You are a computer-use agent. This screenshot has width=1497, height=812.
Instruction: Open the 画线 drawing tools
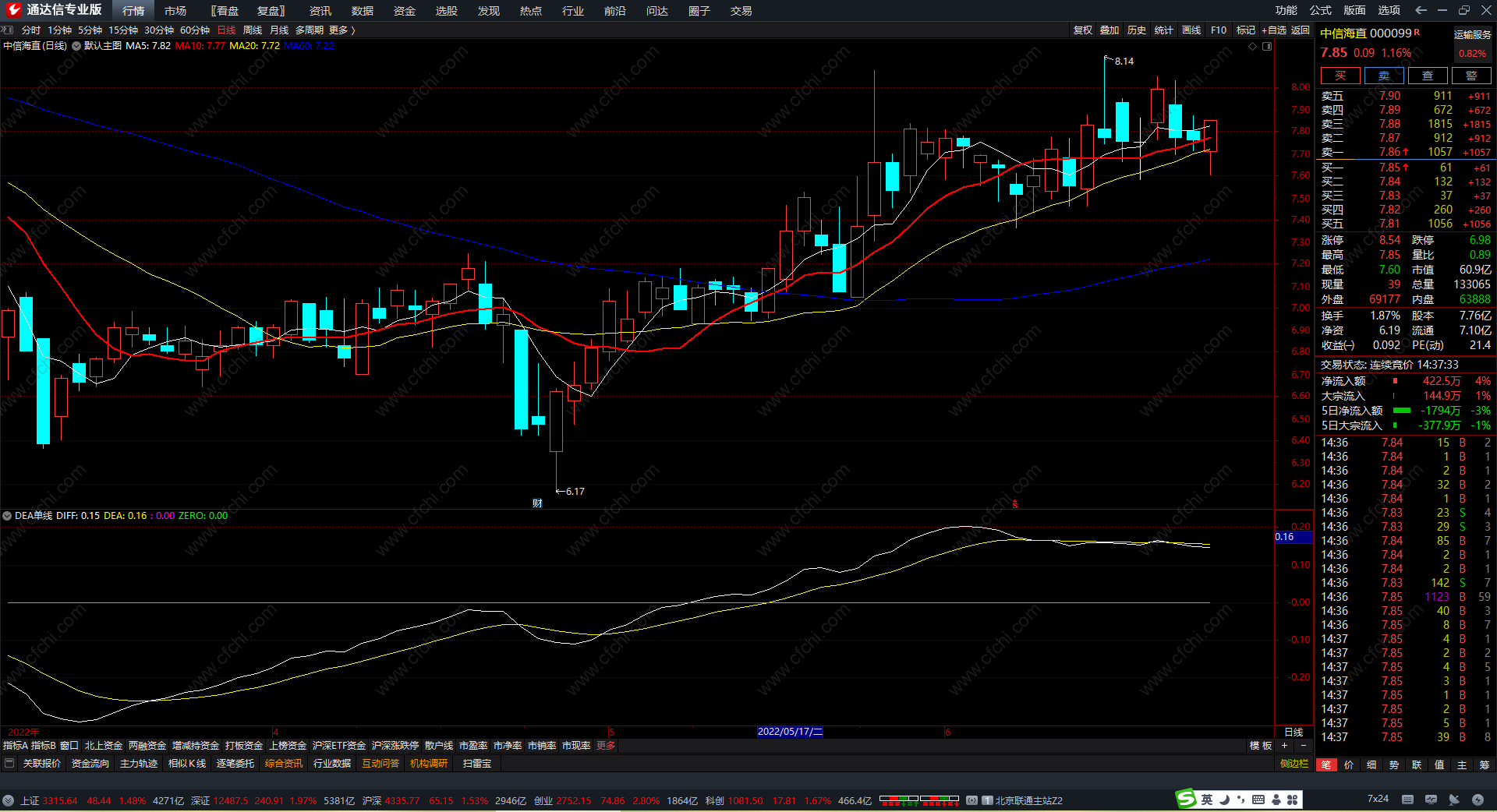pyautogui.click(x=1191, y=30)
